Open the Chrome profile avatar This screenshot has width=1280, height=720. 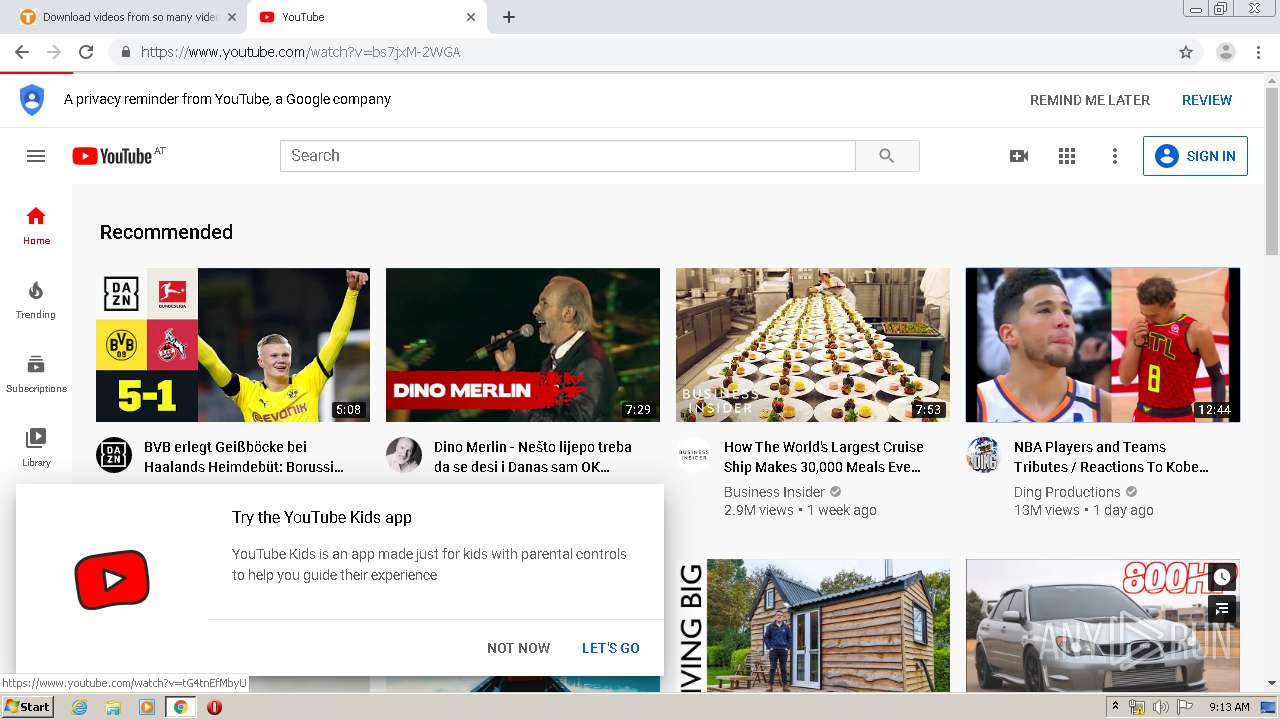point(1226,52)
